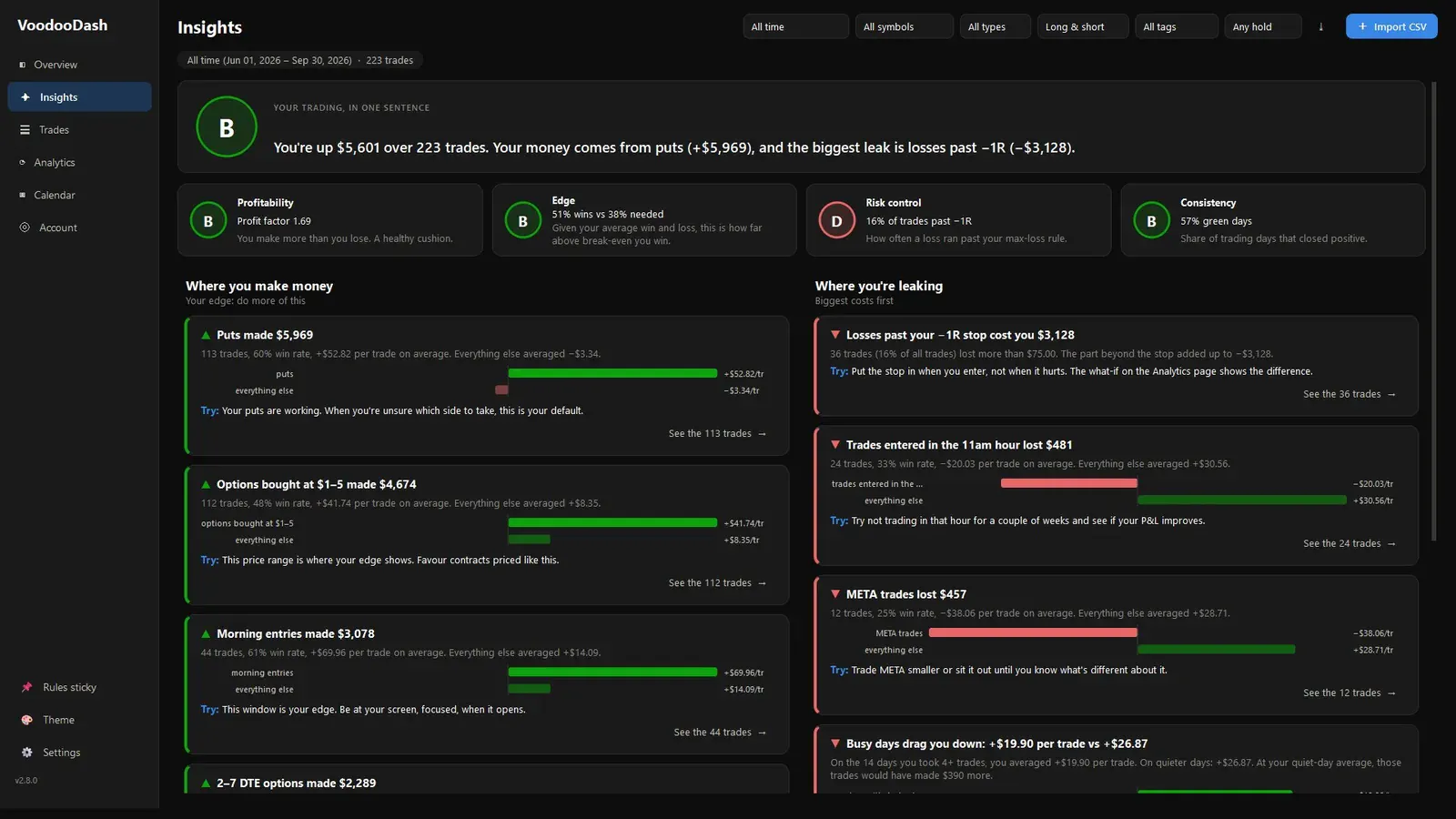Image resolution: width=1456 pixels, height=819 pixels.
Task: Click the Analytics pie chart icon
Action: [x=23, y=163]
